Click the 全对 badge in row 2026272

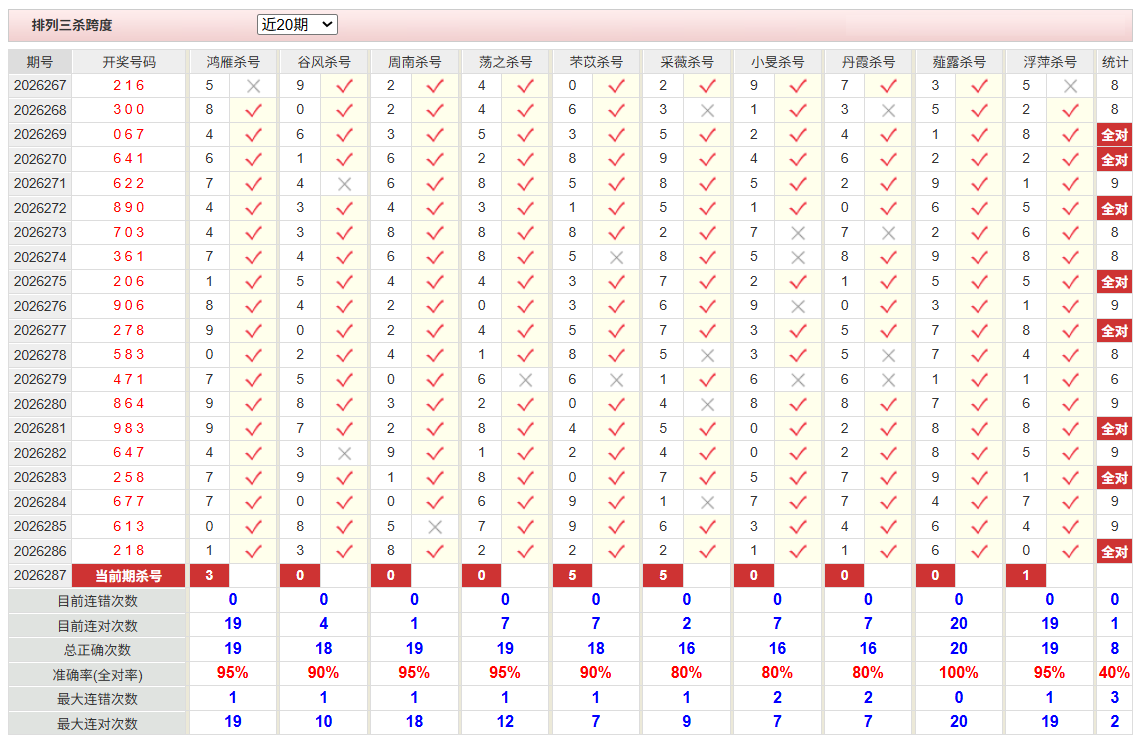tap(1115, 209)
